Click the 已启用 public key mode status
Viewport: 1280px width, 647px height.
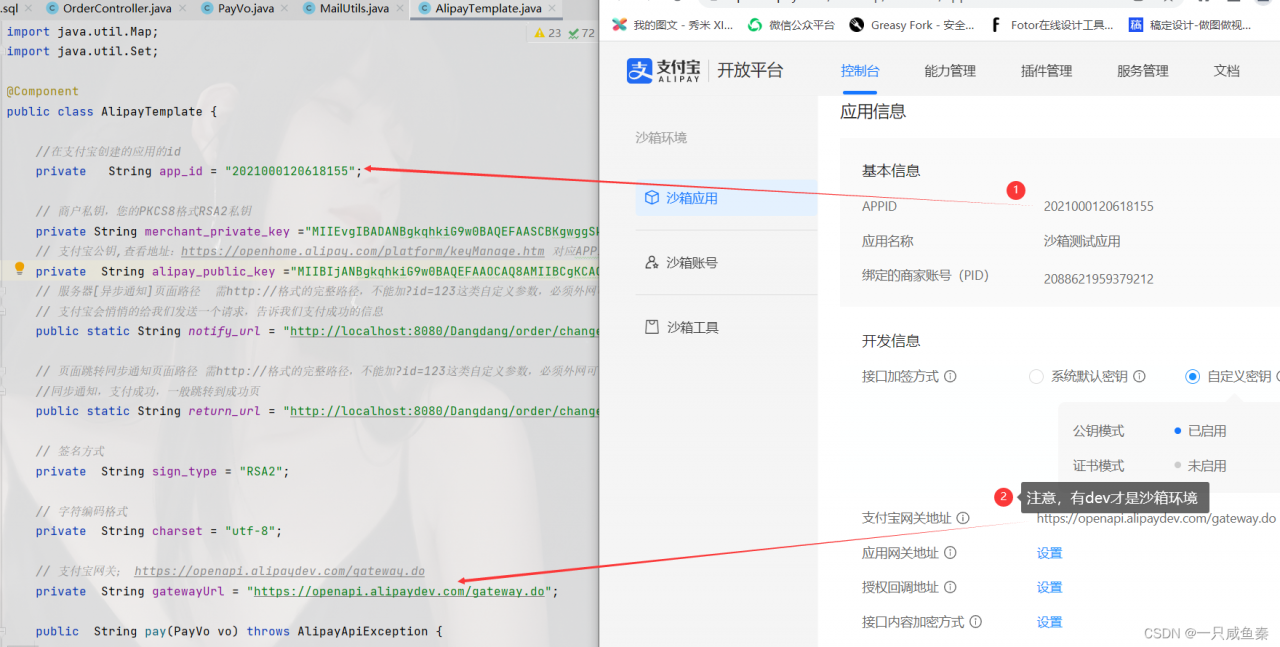[x=1207, y=431]
